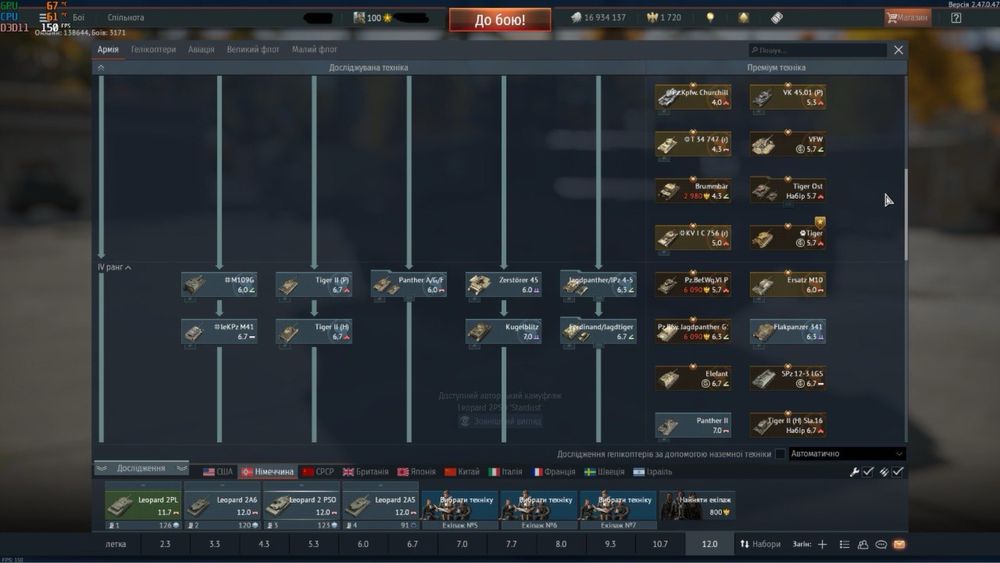Viewport: 1000px width, 563px height.
Task: Select the Швеція nation tab
Action: click(x=604, y=472)
